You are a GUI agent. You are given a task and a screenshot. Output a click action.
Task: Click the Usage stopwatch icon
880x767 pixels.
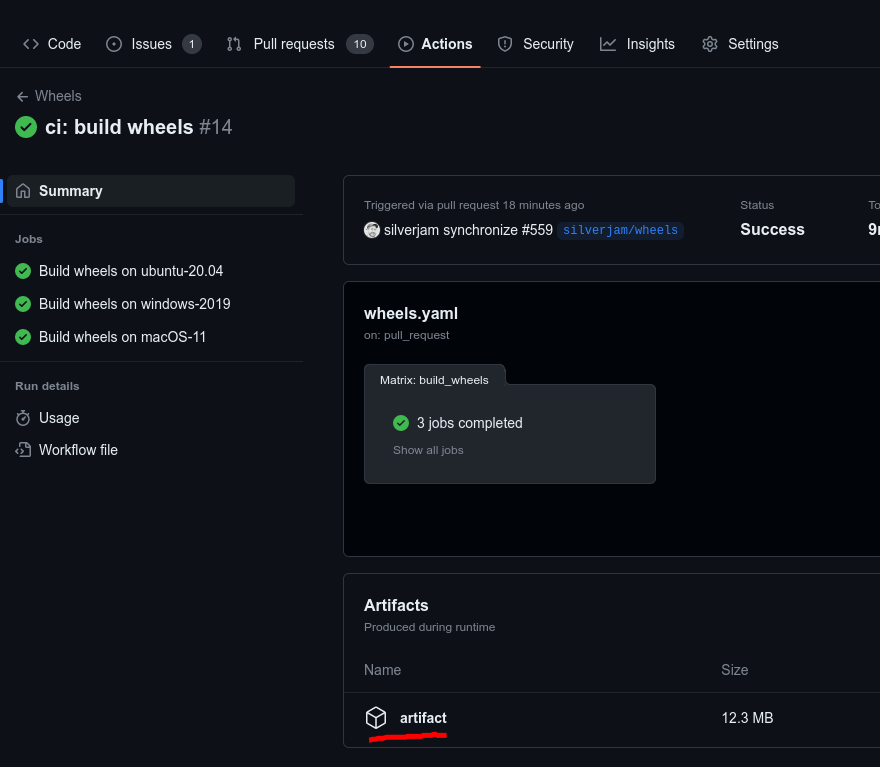pyautogui.click(x=23, y=418)
